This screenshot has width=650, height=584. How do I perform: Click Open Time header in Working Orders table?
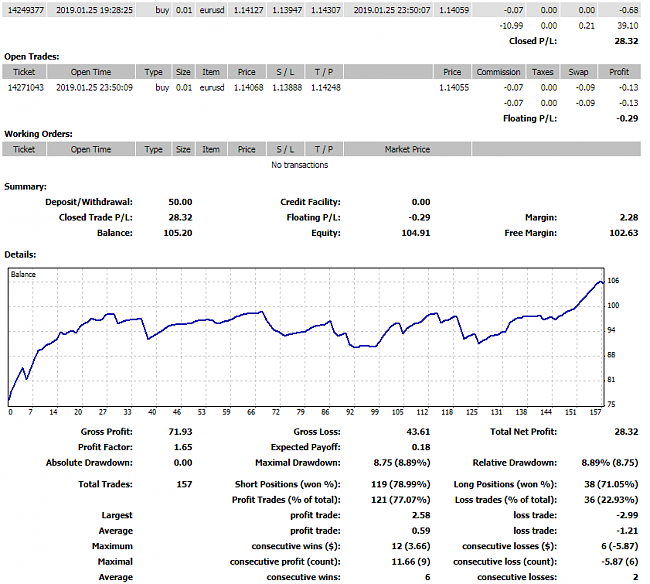coord(91,149)
